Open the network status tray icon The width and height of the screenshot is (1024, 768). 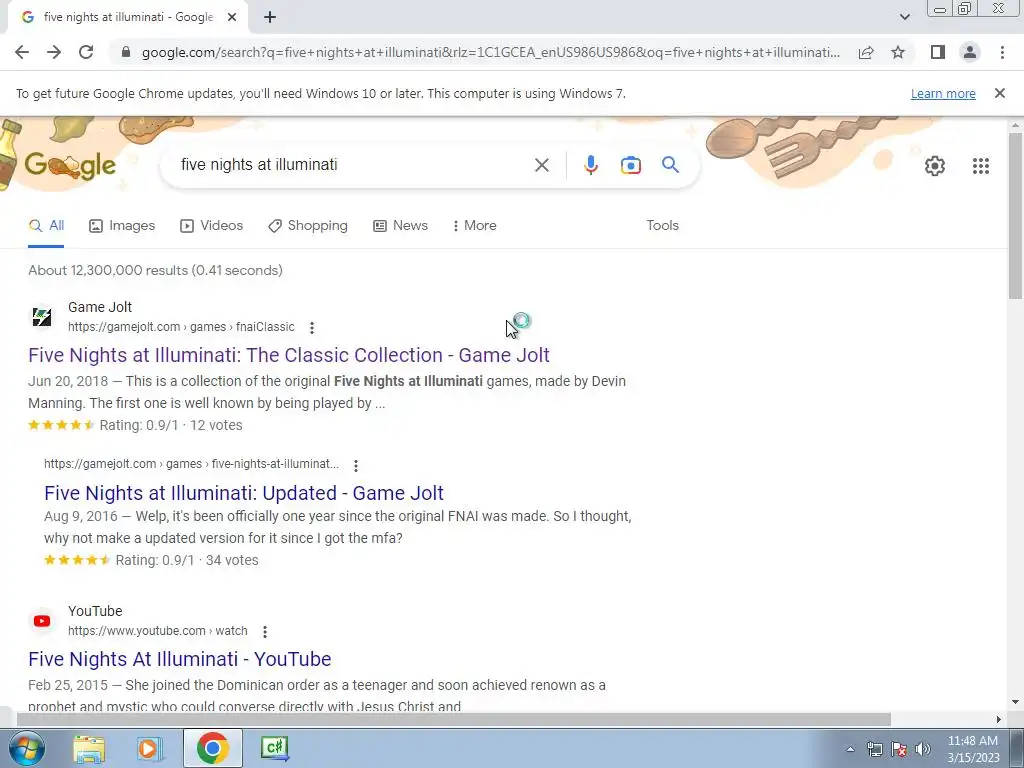pyautogui.click(x=875, y=749)
